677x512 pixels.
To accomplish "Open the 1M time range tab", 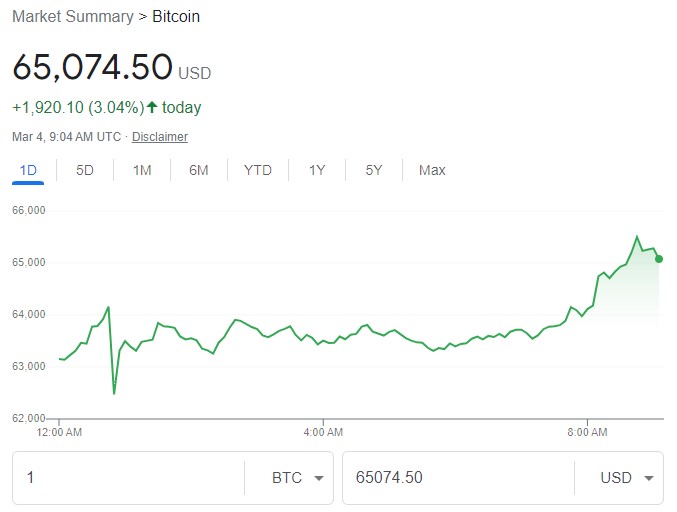I will click(142, 170).
